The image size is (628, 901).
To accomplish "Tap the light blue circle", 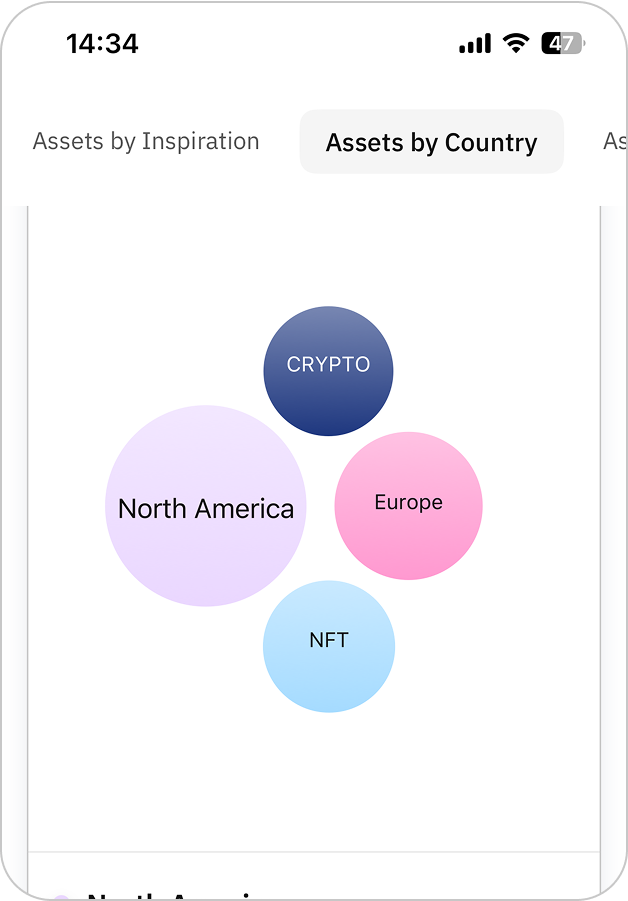I will (x=329, y=675).
